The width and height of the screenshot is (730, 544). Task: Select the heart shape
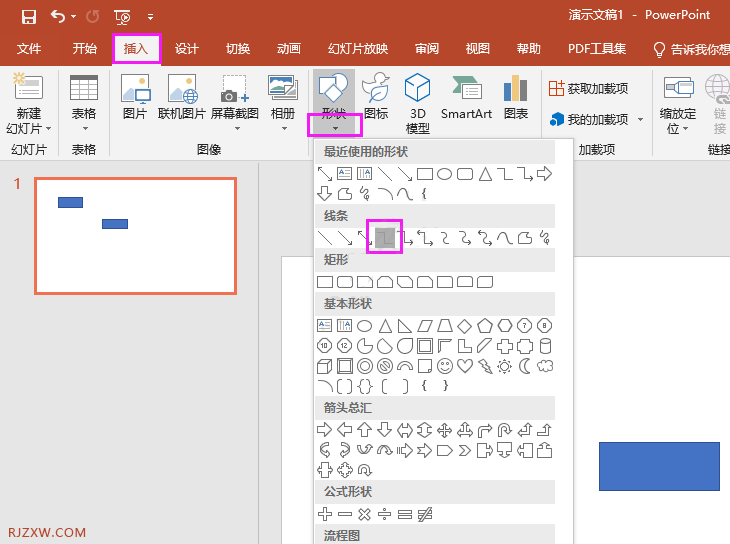click(465, 366)
